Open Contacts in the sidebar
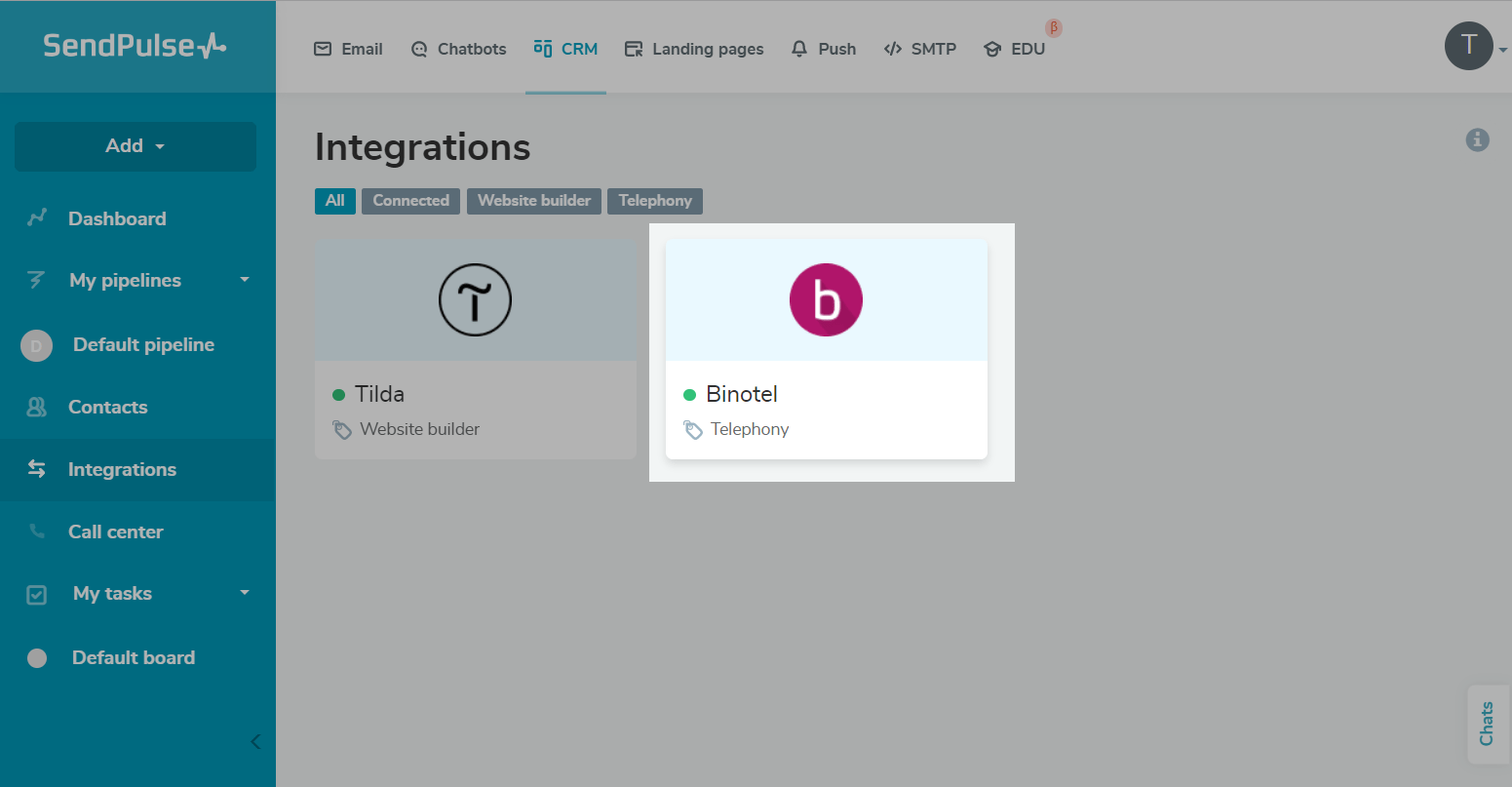The width and height of the screenshot is (1512, 787). pos(107,408)
